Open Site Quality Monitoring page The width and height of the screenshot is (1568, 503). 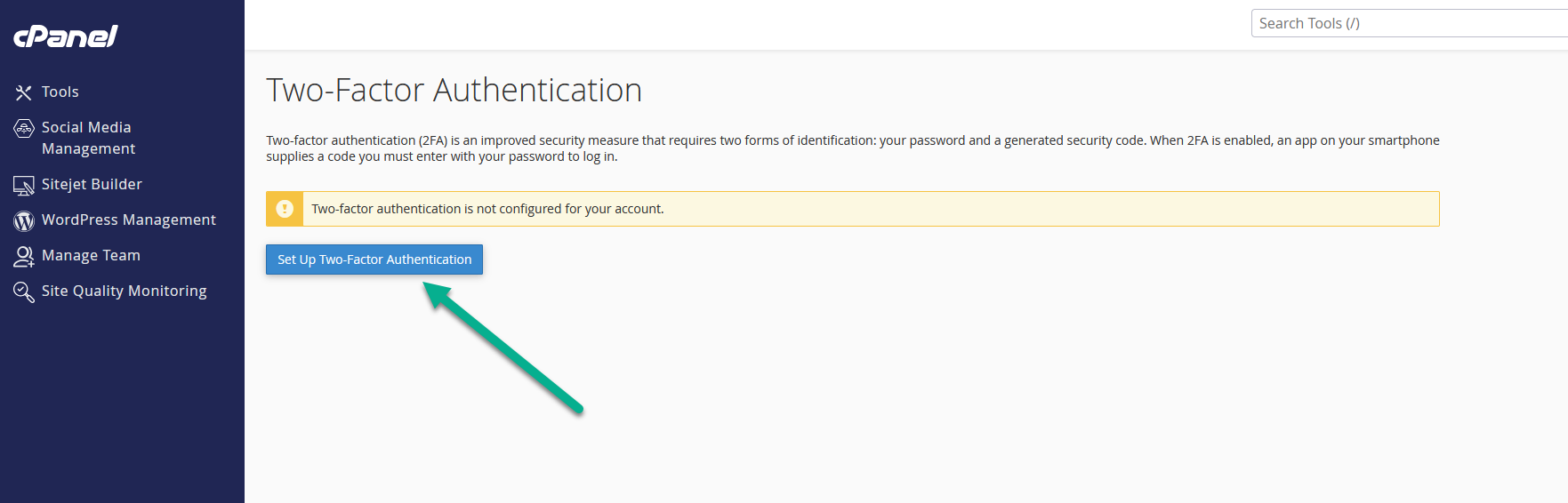tap(125, 291)
